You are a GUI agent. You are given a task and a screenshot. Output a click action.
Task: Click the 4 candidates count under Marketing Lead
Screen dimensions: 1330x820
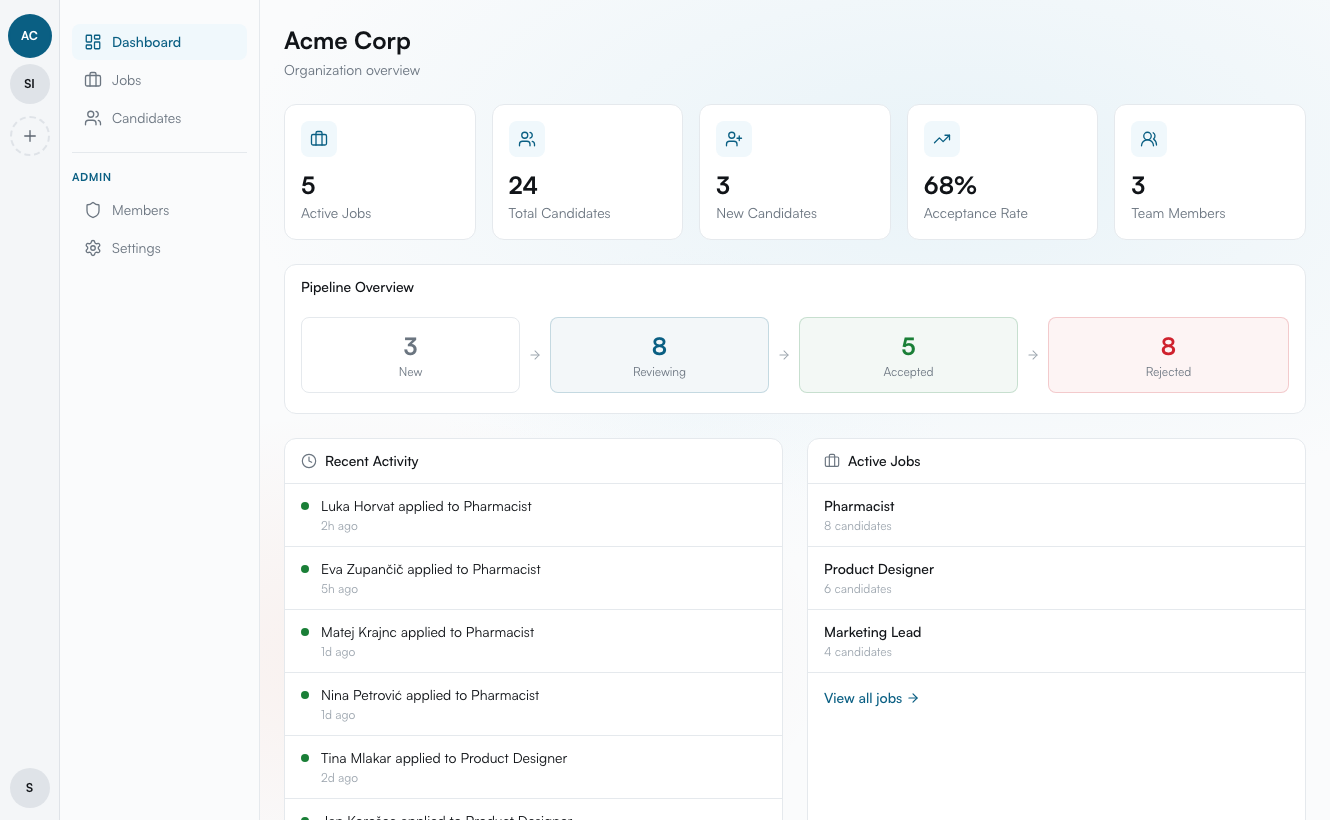click(858, 652)
